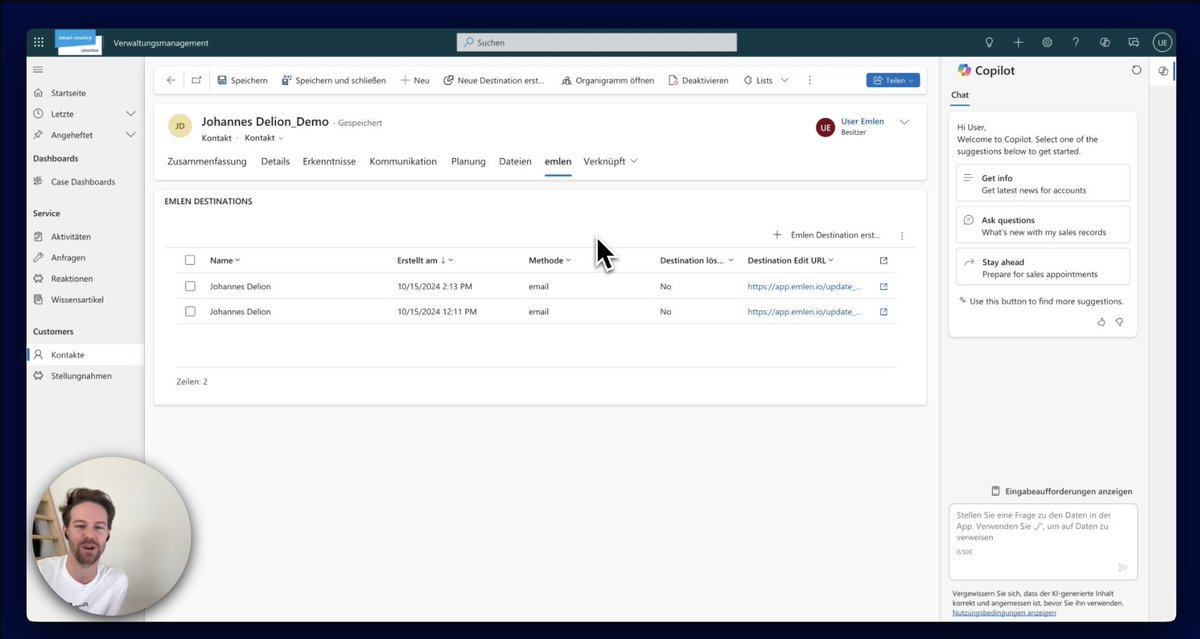The image size is (1200, 639).
Task: Expand the Angeheftet navigation group
Action: (x=130, y=134)
